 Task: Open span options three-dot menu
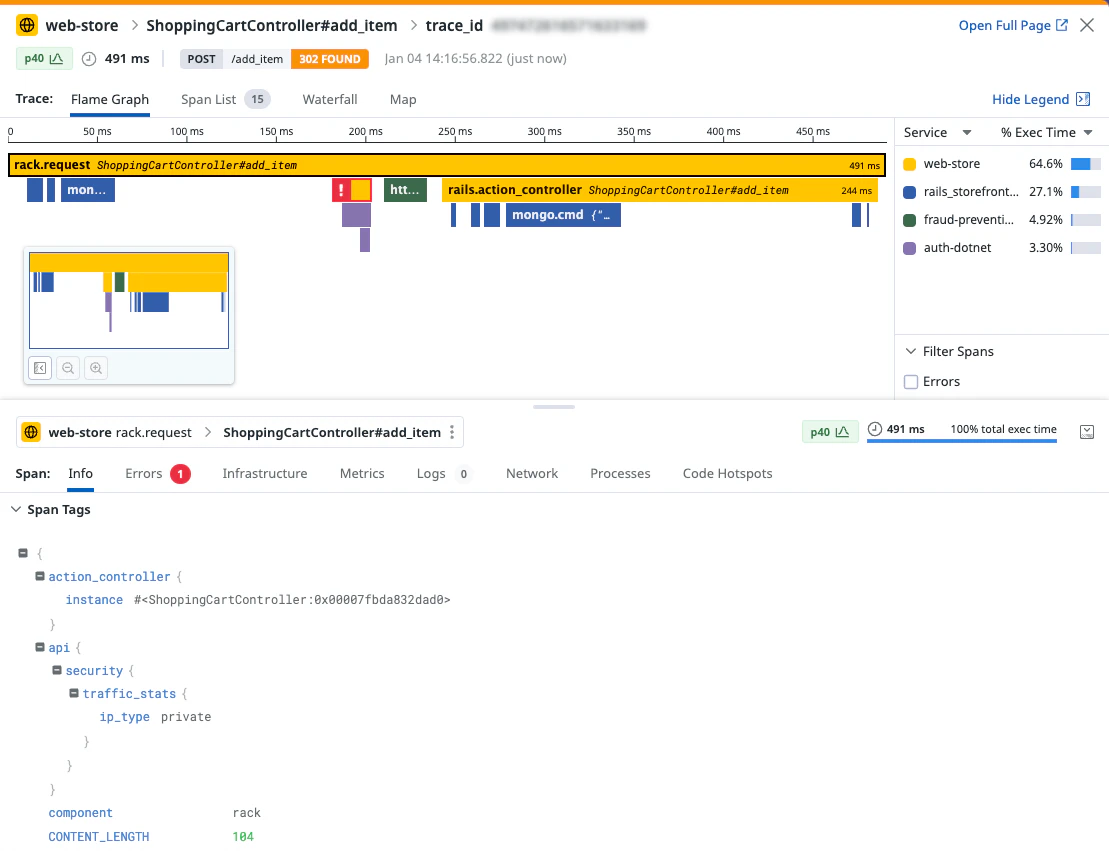point(452,432)
